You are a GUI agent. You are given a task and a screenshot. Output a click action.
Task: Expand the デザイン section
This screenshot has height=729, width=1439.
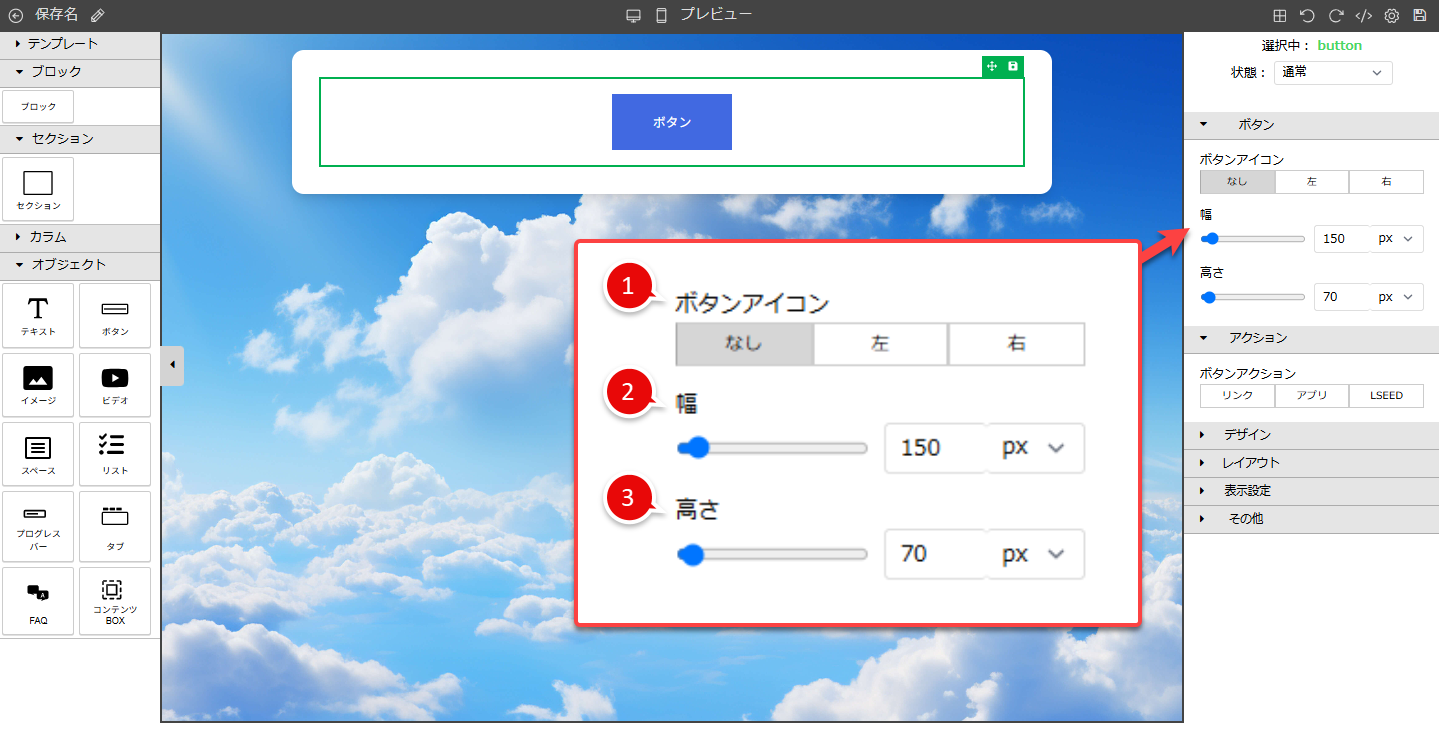coord(1246,435)
